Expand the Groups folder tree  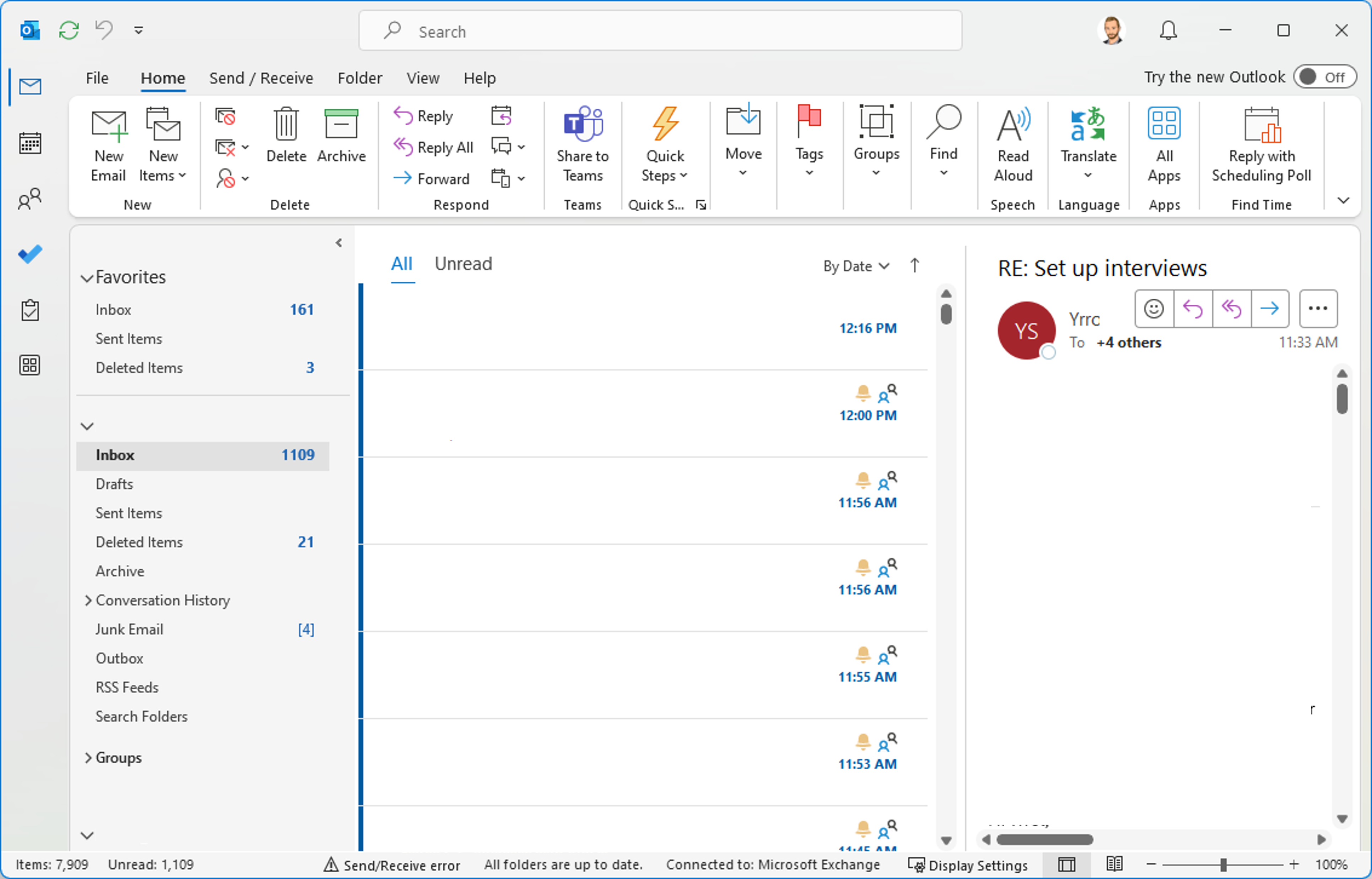click(88, 758)
